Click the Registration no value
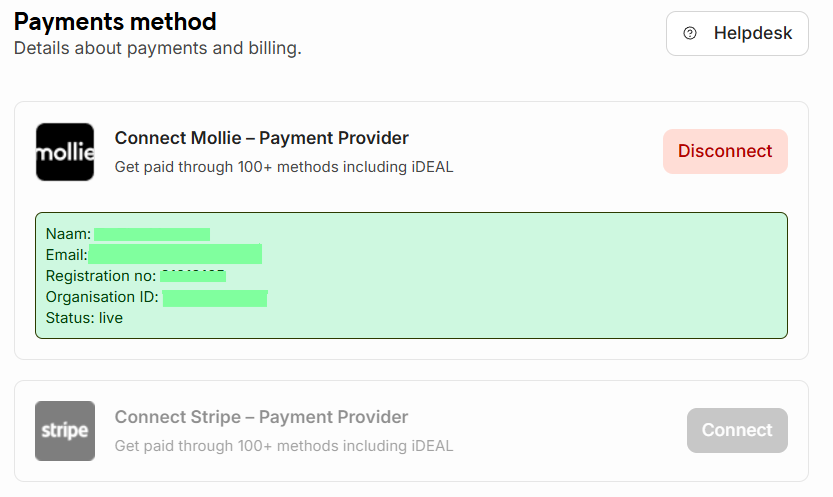833x497 pixels. pyautogui.click(x=193, y=276)
